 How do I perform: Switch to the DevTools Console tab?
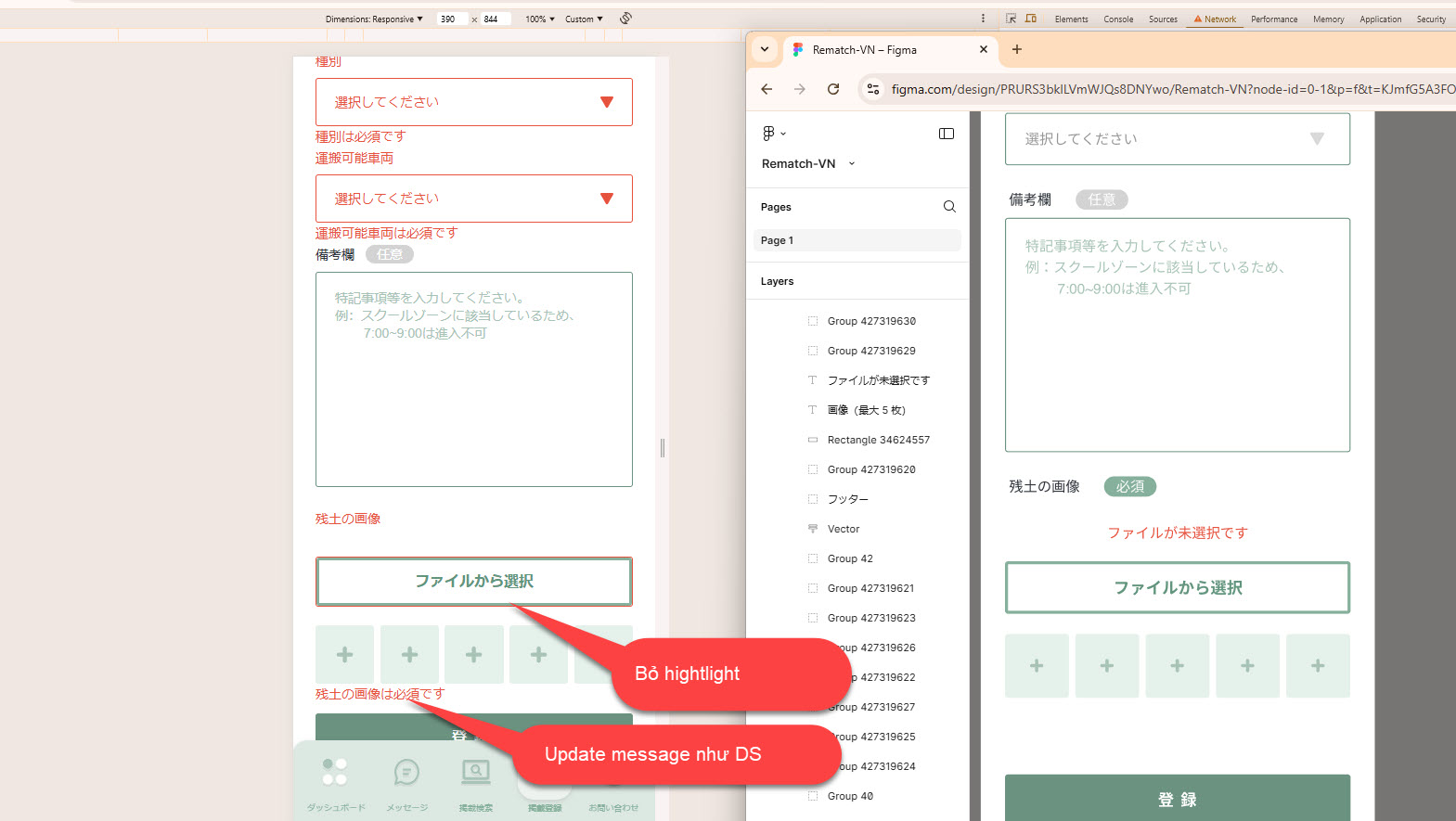click(x=1118, y=19)
